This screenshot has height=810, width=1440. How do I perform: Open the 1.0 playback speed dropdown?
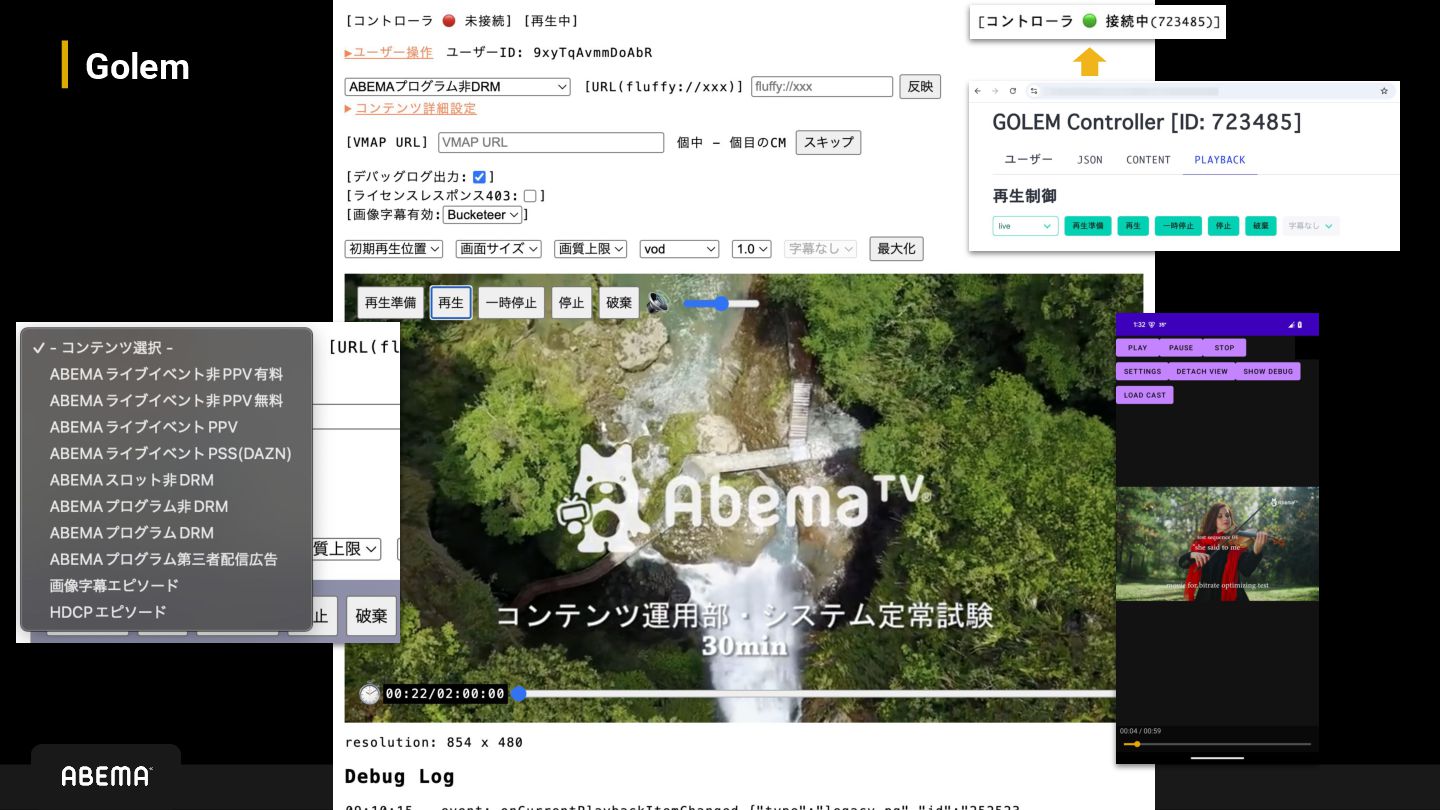coord(751,249)
